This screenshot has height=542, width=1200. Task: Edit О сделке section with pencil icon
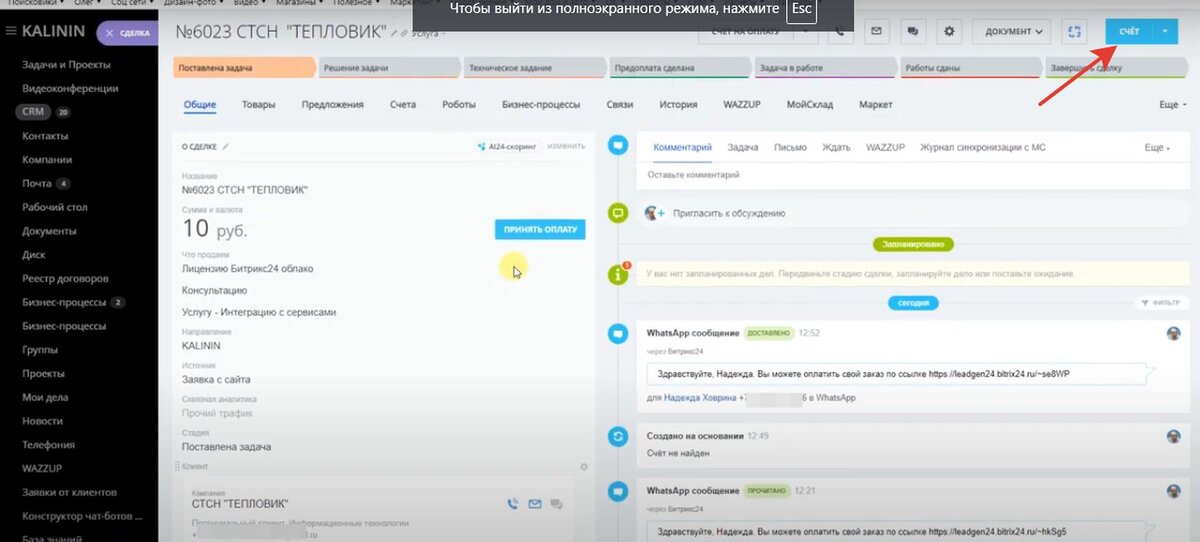click(x=226, y=146)
